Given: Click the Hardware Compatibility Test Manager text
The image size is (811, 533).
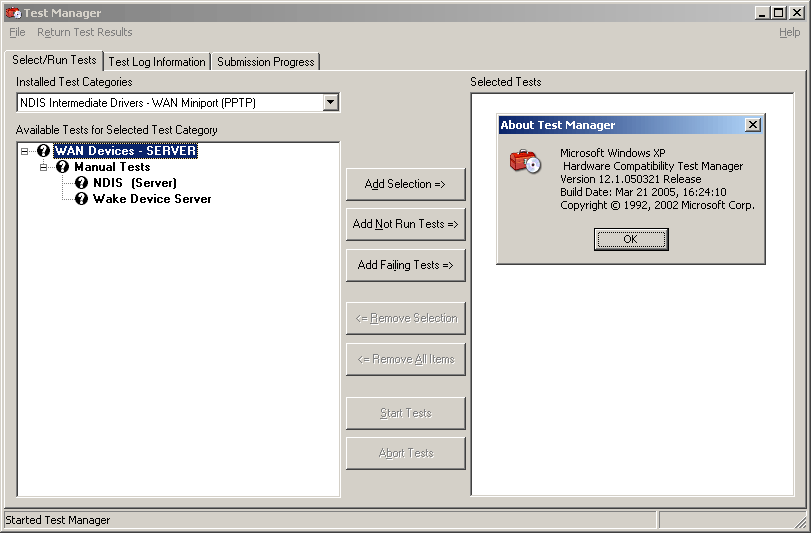Looking at the screenshot, I should (653, 166).
